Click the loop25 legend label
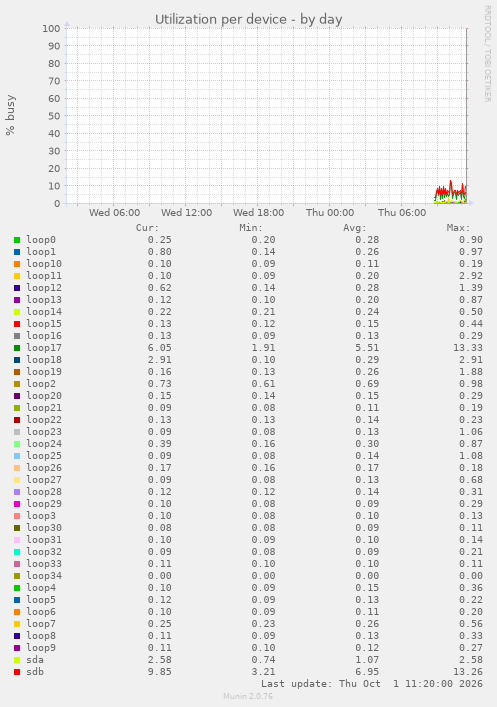This screenshot has height=707, width=497. [x=44, y=456]
